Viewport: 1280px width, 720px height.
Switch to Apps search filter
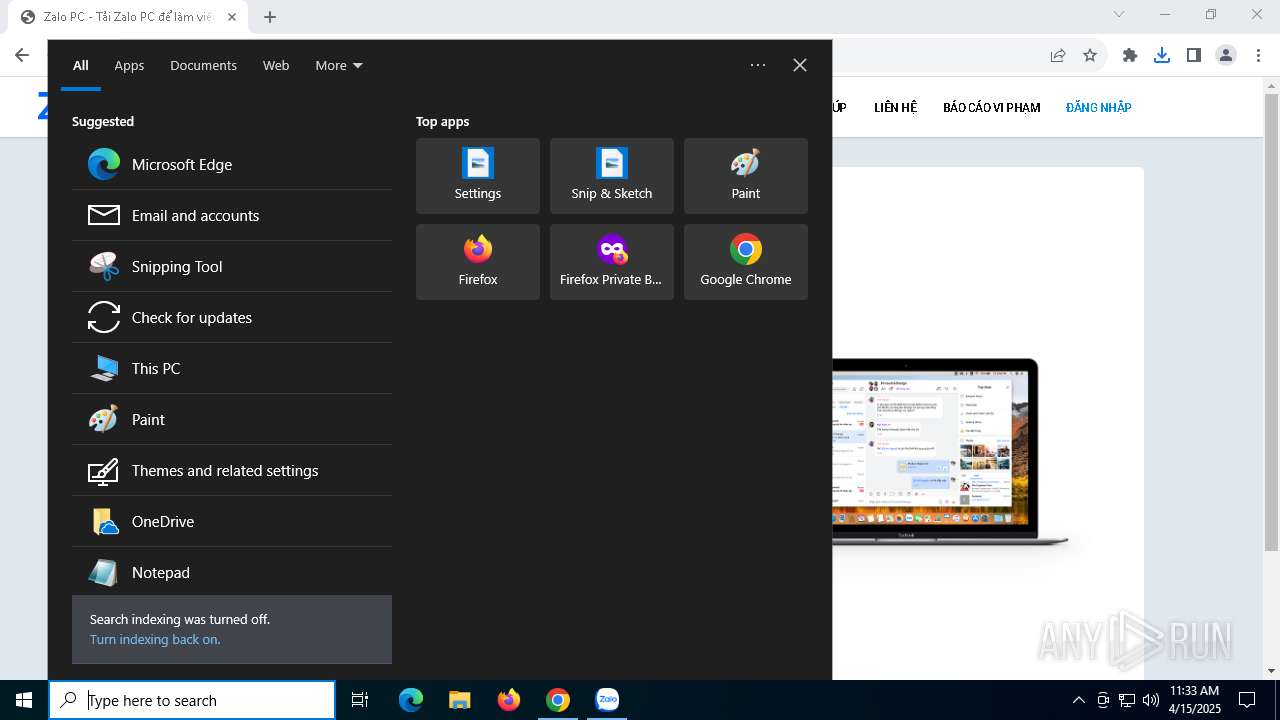tap(129, 65)
